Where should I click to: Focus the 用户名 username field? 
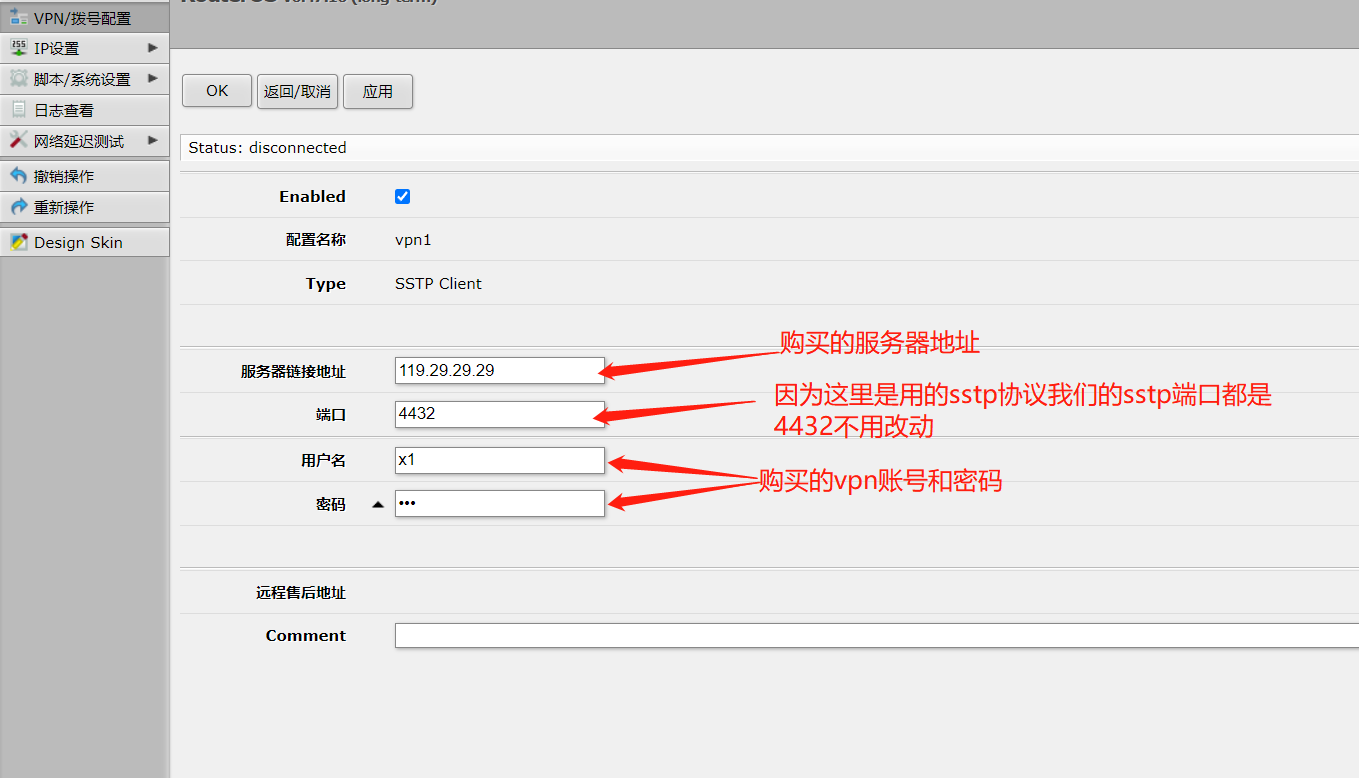500,460
